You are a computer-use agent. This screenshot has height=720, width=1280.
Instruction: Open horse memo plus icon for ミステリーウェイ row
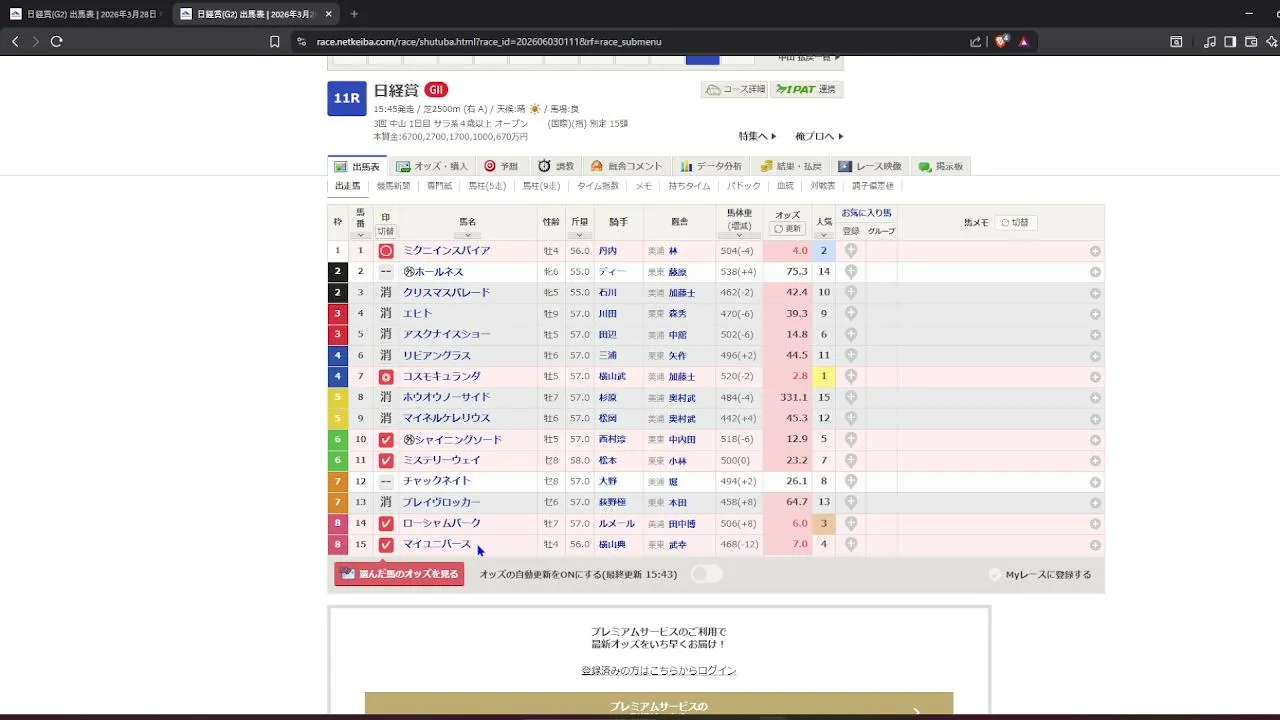(1095, 461)
